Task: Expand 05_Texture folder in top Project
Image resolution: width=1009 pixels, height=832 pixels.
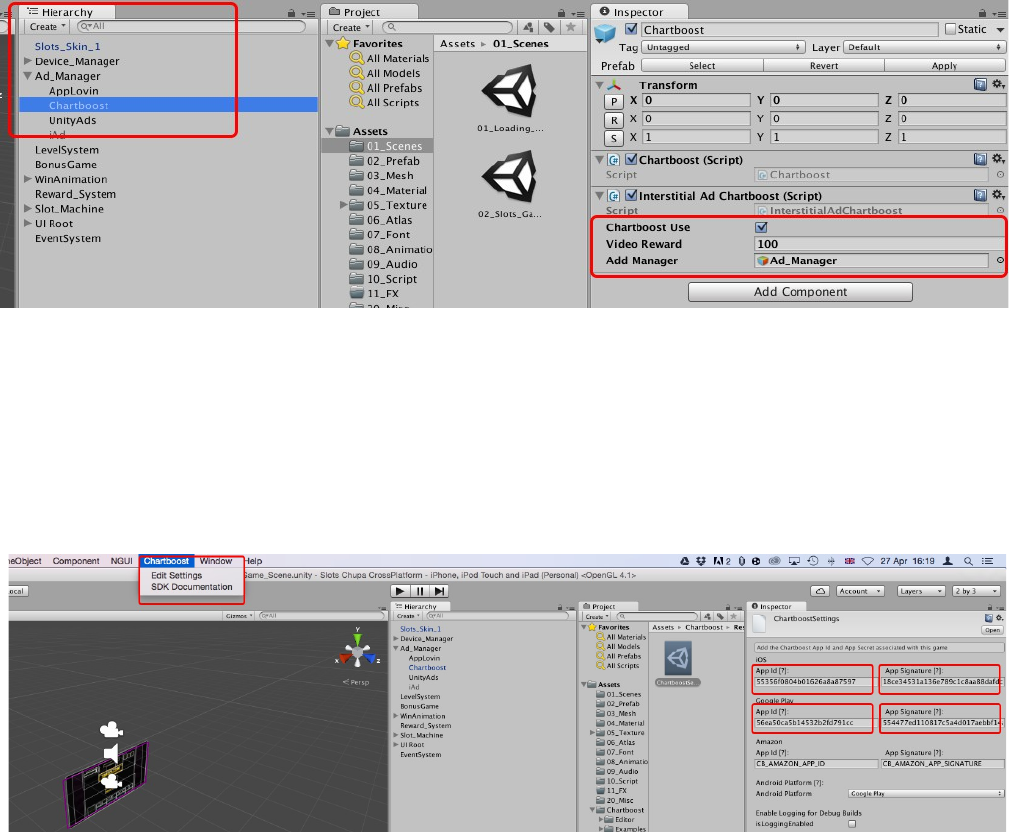Action: (343, 205)
